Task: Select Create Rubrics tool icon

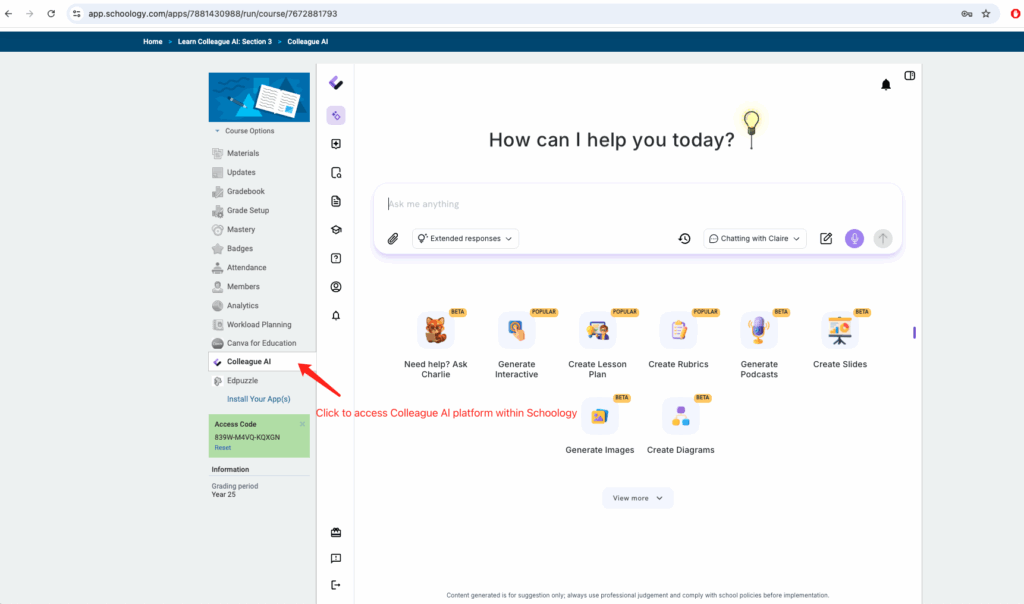Action: point(678,330)
